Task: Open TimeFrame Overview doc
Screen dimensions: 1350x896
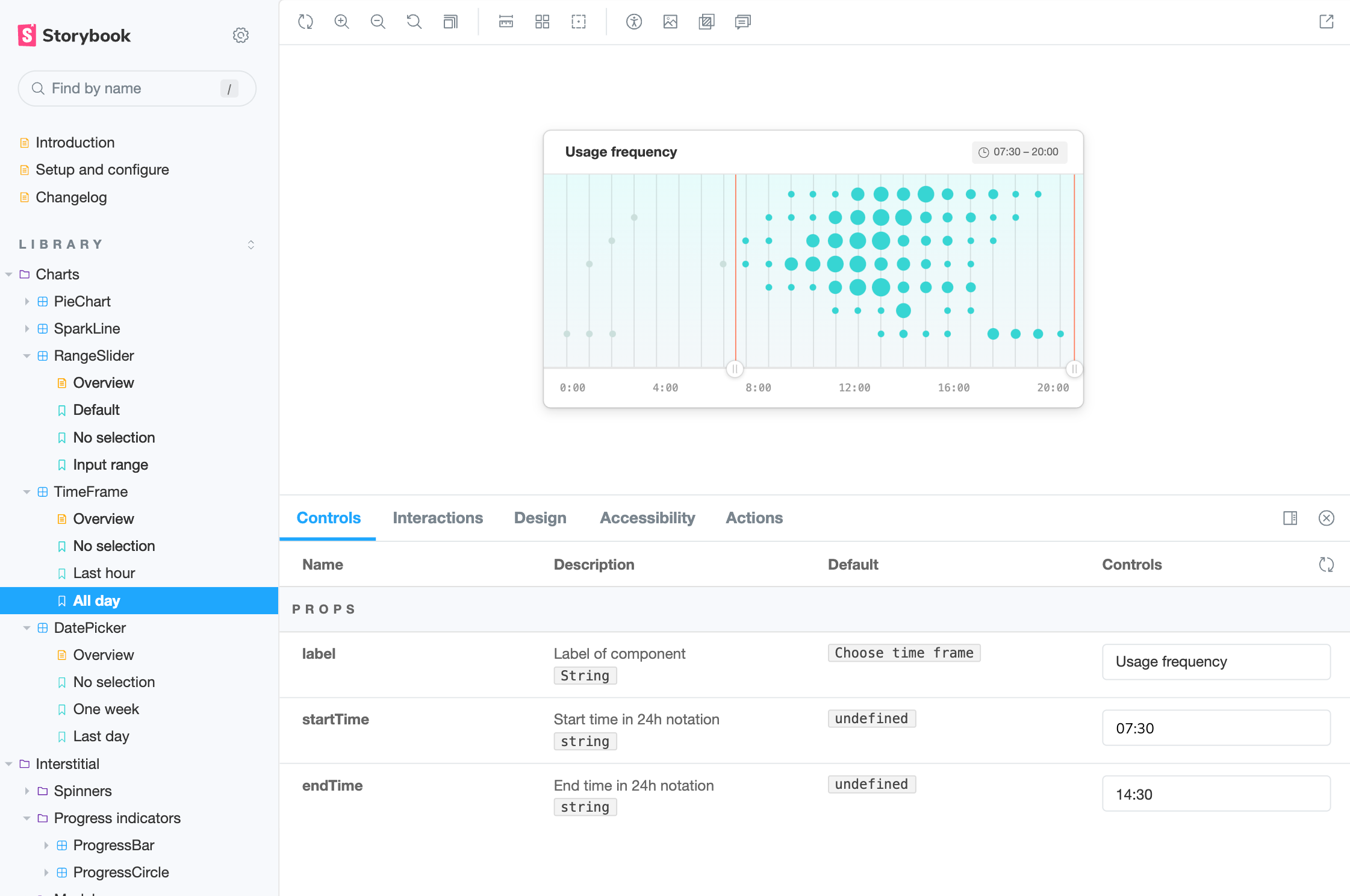Action: (x=104, y=519)
